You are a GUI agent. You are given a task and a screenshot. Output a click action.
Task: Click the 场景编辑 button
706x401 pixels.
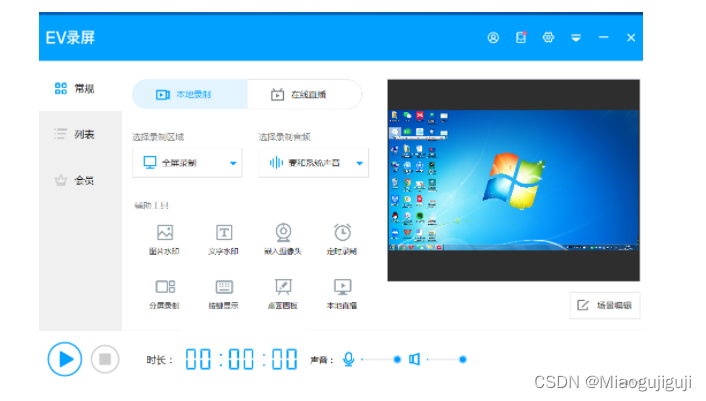[x=605, y=305]
